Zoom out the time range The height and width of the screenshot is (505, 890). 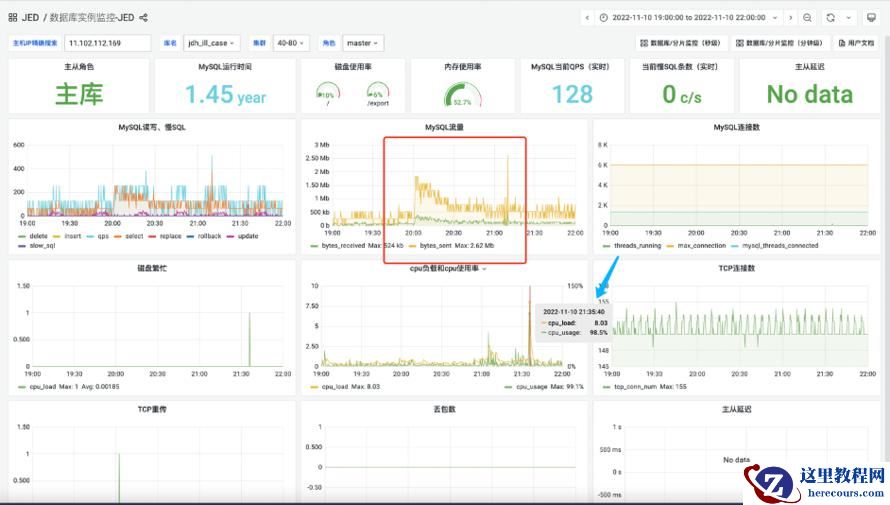[808, 17]
